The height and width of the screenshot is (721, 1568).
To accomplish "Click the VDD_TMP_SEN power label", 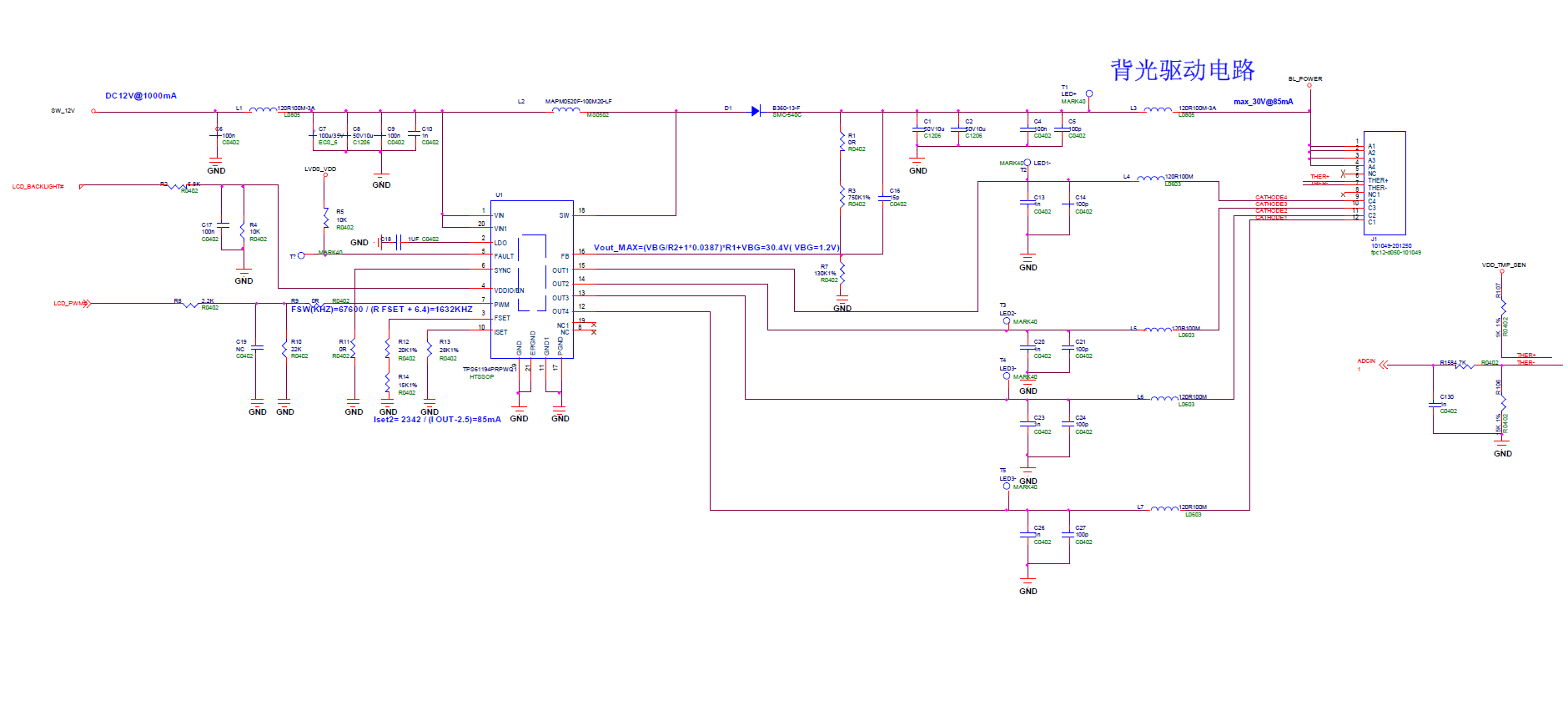I will coord(1504,265).
